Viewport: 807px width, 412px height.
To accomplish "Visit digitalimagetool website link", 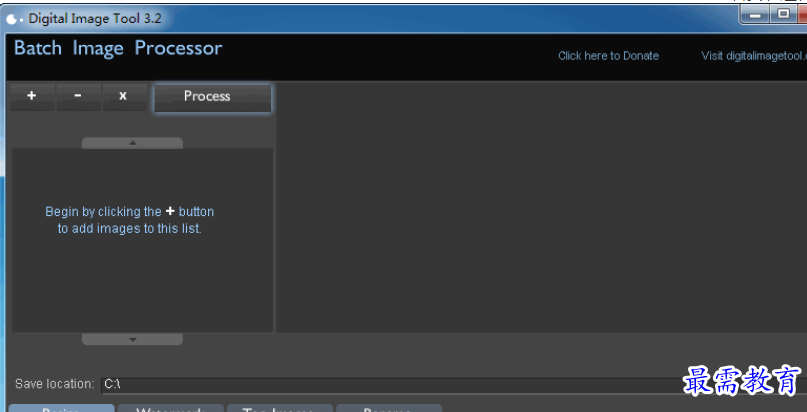I will tap(754, 56).
